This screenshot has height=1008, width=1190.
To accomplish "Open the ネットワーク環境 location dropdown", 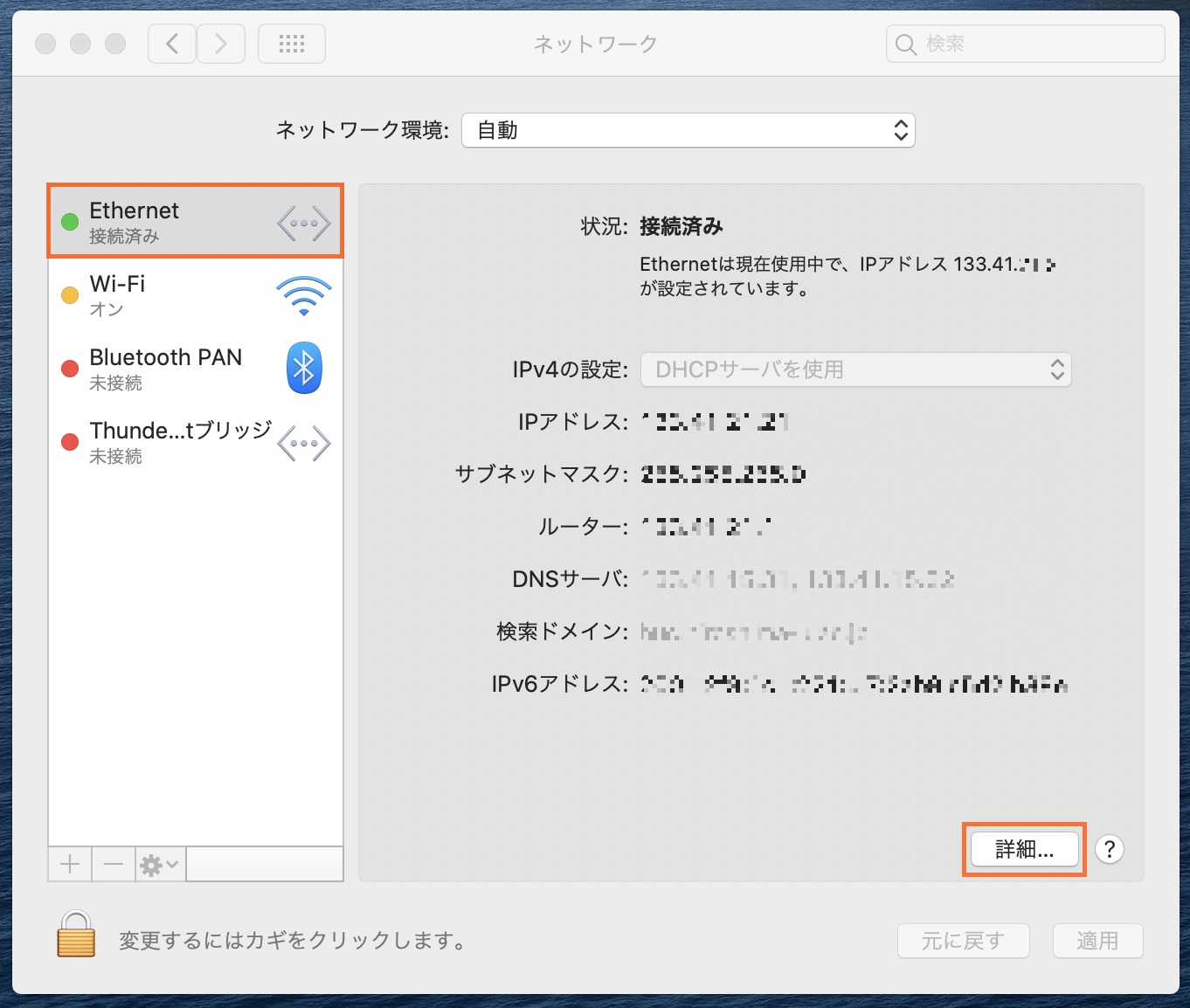I will (688, 131).
